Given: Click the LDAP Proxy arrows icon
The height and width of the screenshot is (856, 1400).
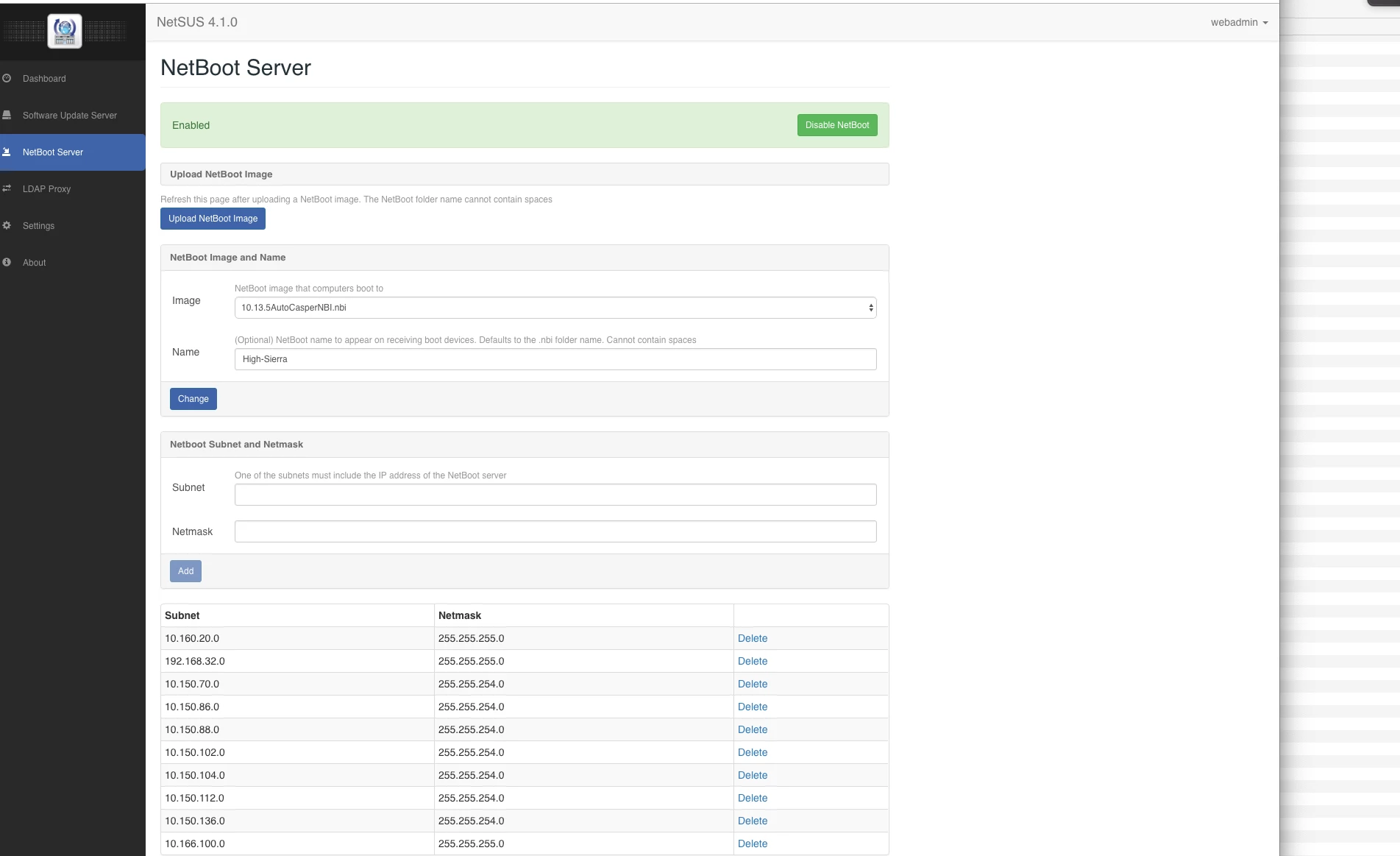Looking at the screenshot, I should [7, 188].
